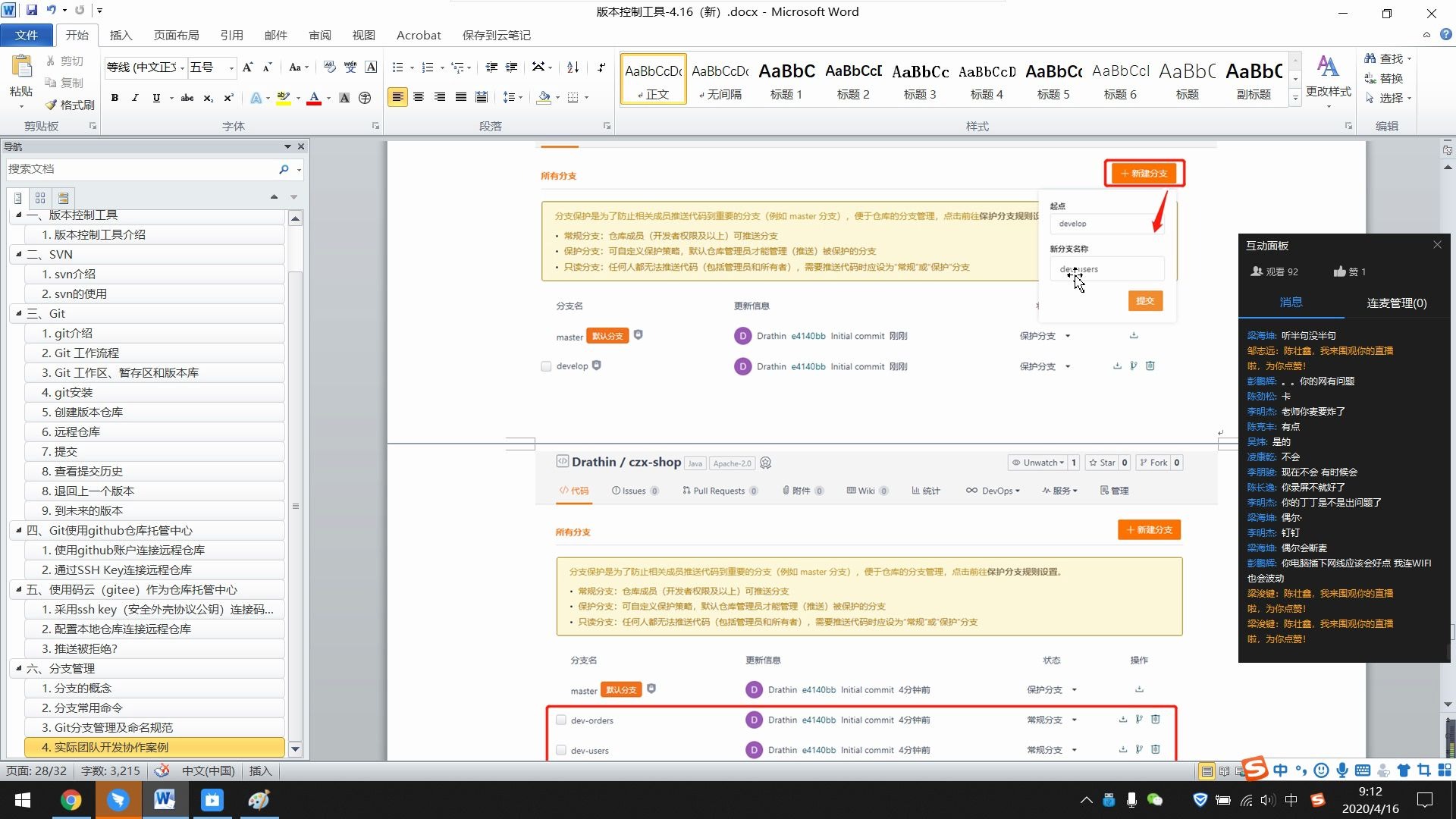Open the line spacing dropdown
The height and width of the screenshot is (819, 1456).
(x=520, y=97)
